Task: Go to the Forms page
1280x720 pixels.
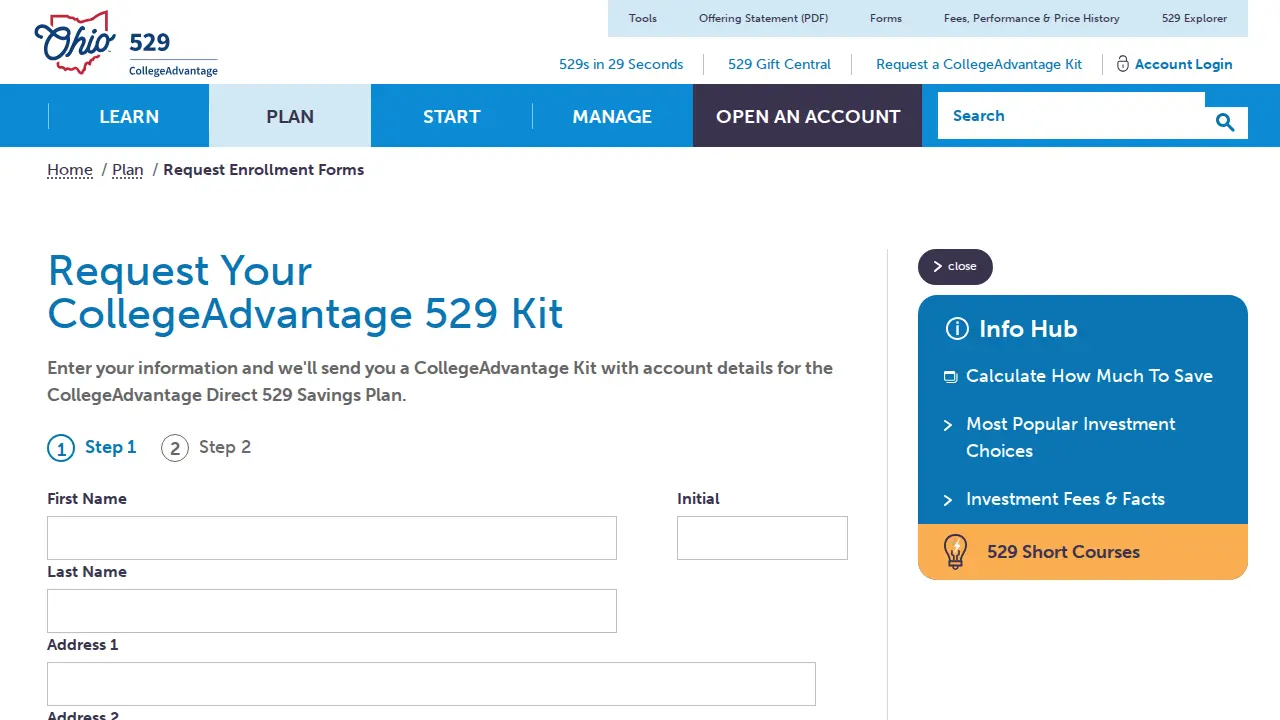Action: point(886,18)
